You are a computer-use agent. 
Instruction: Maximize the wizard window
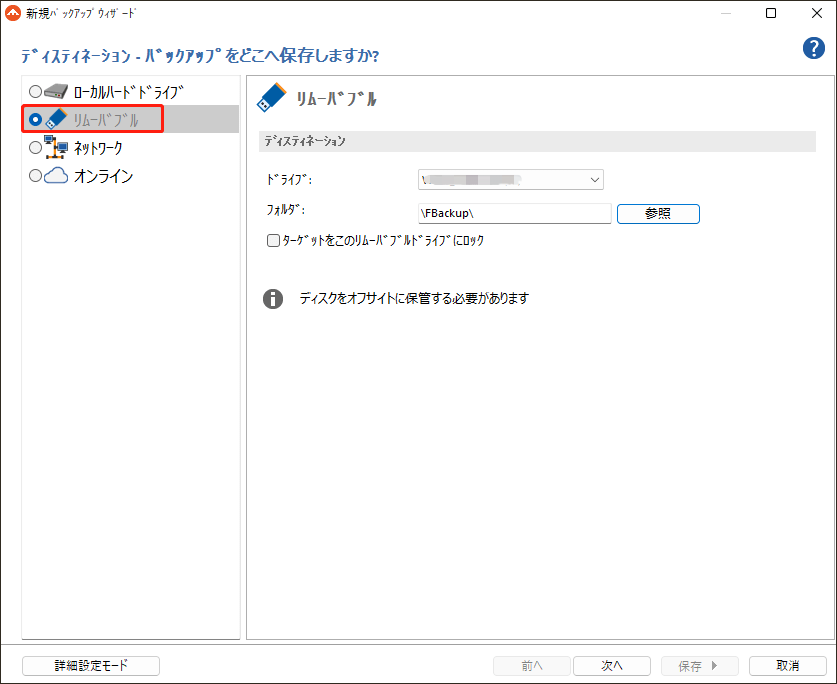[771, 13]
